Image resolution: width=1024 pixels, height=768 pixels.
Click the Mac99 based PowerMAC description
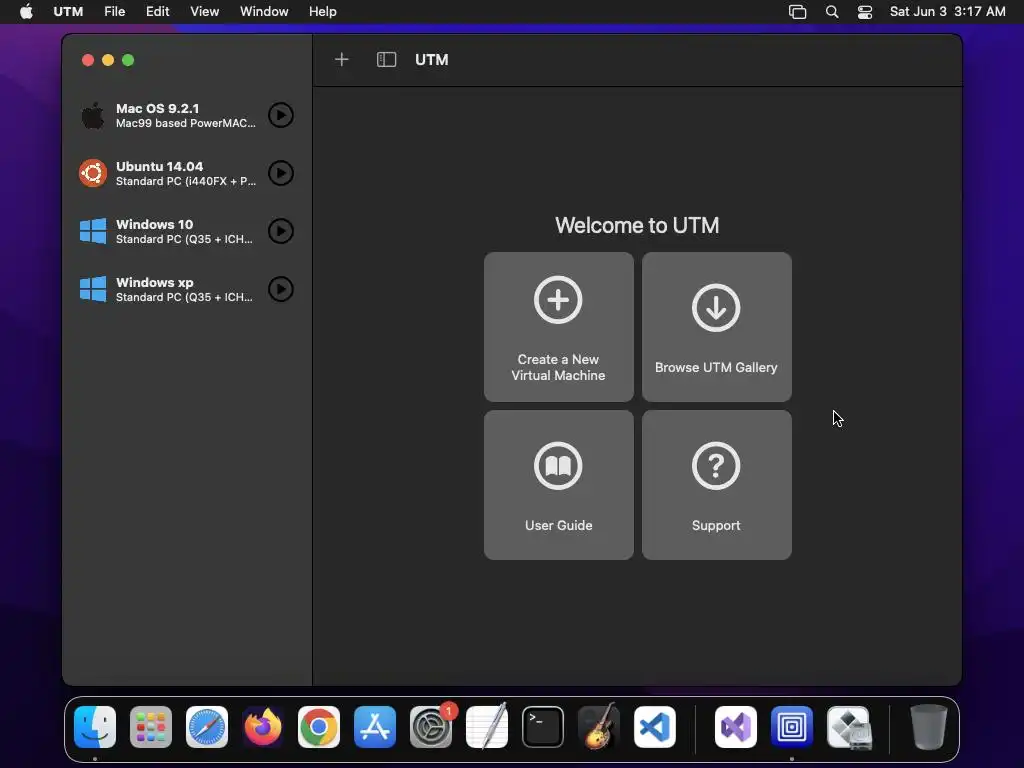click(x=185, y=123)
